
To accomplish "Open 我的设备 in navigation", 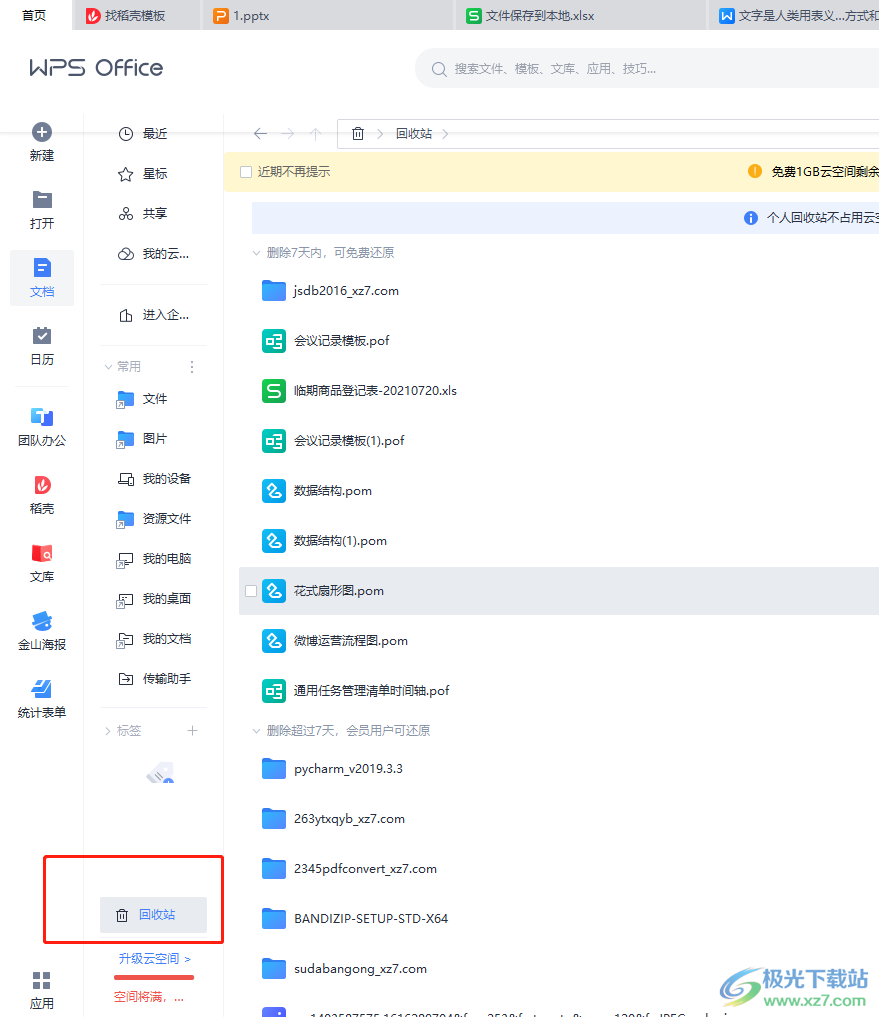I will coord(154,479).
